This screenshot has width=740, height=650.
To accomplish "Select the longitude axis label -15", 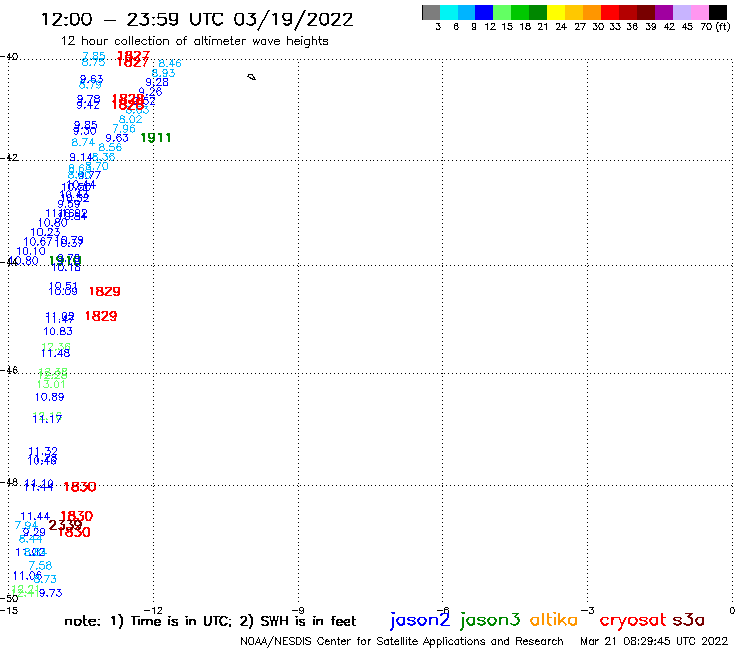I will pos(9,610).
